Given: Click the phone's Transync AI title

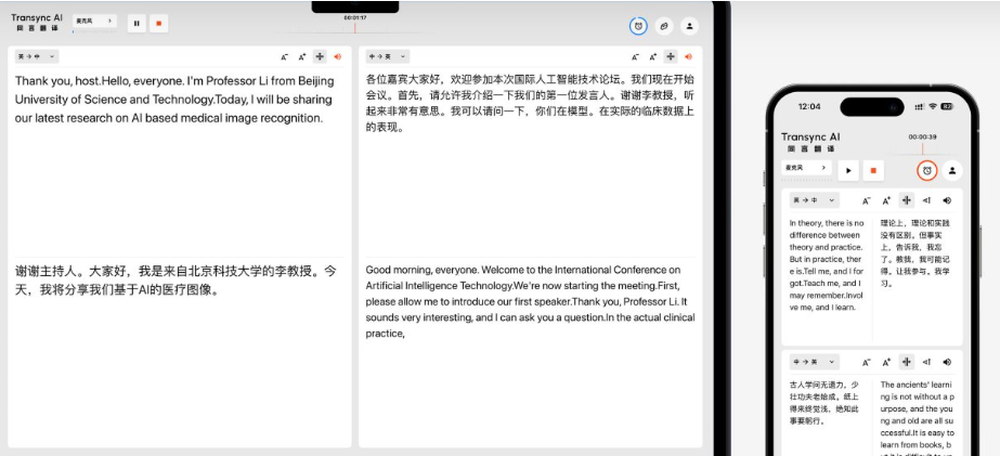Looking at the screenshot, I should (x=811, y=137).
